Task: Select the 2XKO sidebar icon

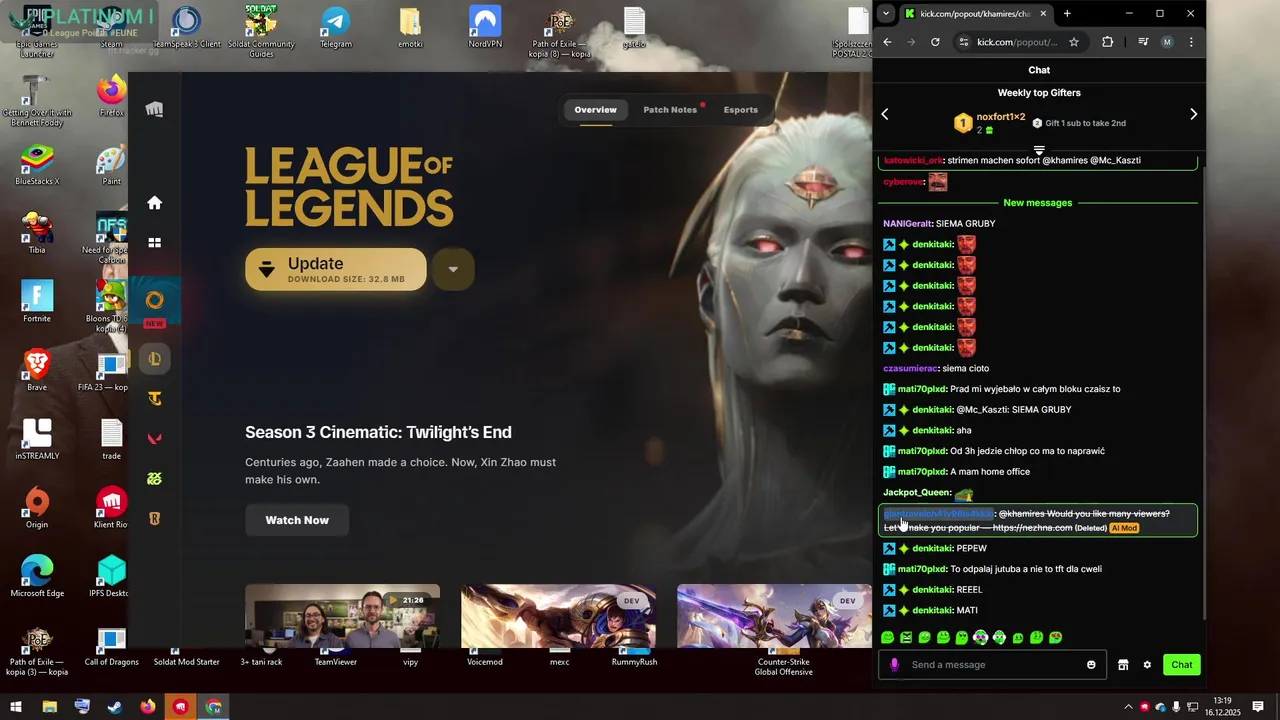Action: (x=154, y=479)
